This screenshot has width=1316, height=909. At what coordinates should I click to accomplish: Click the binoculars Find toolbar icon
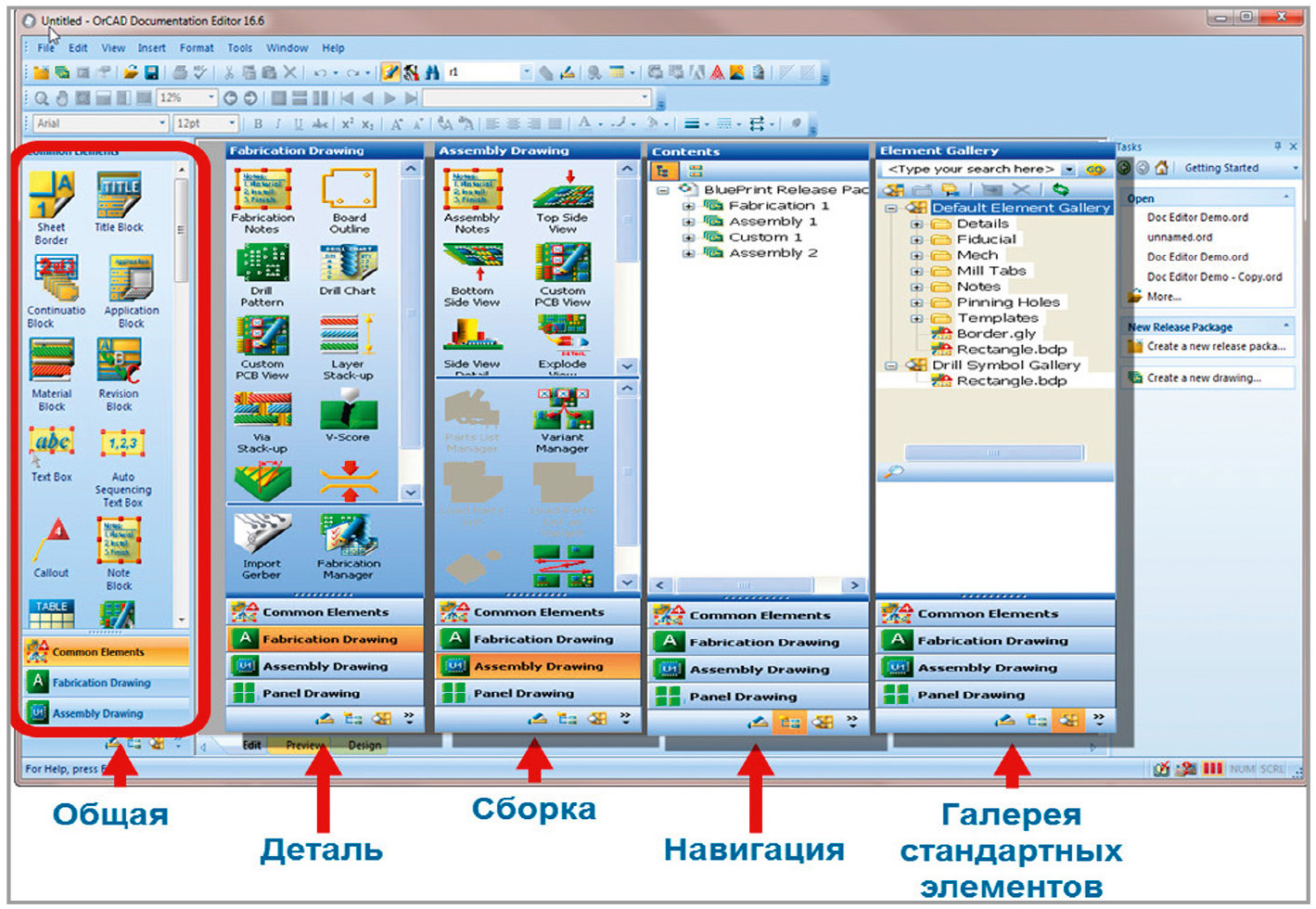click(x=432, y=72)
